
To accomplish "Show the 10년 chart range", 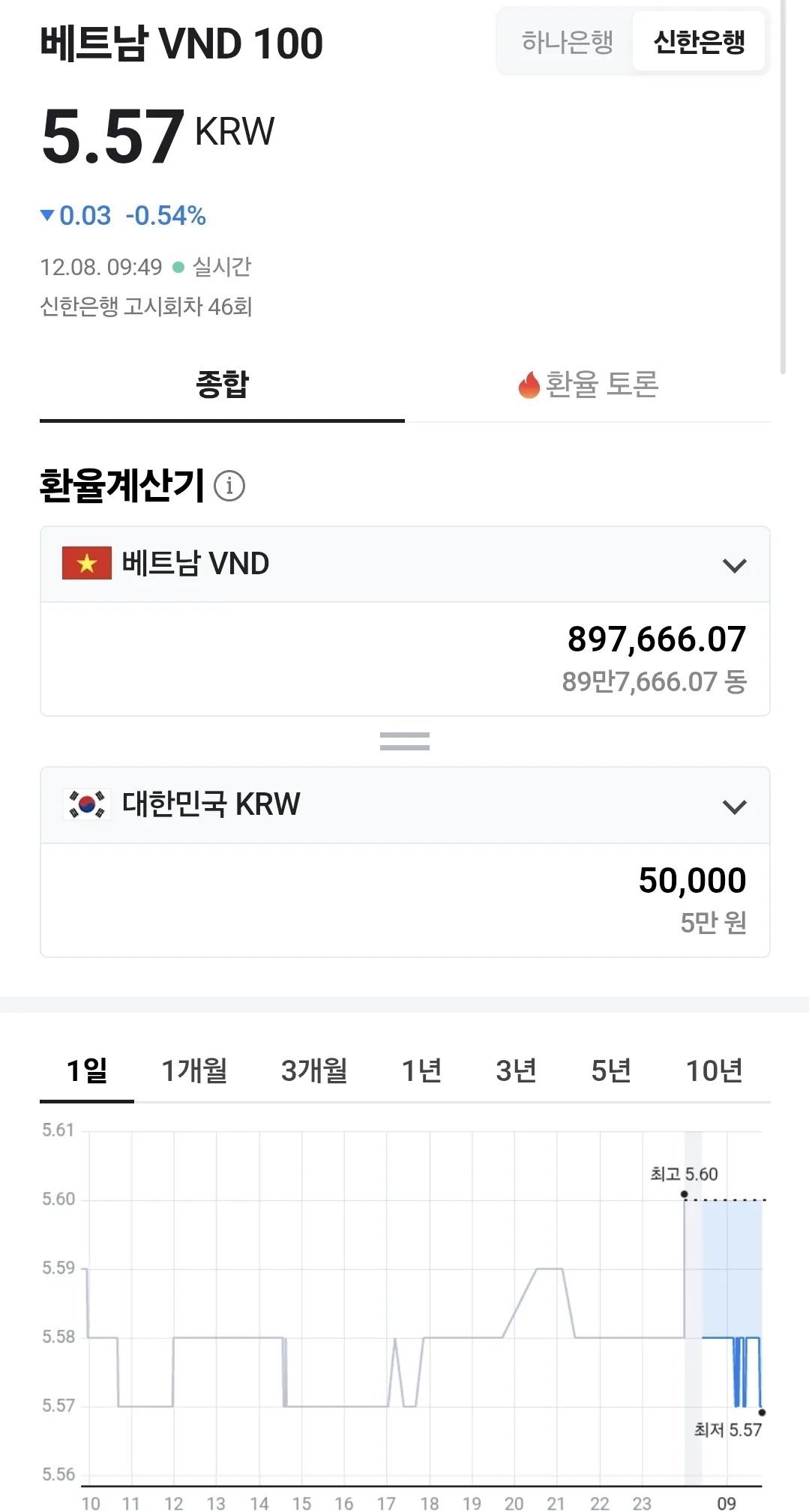I will point(715,1070).
